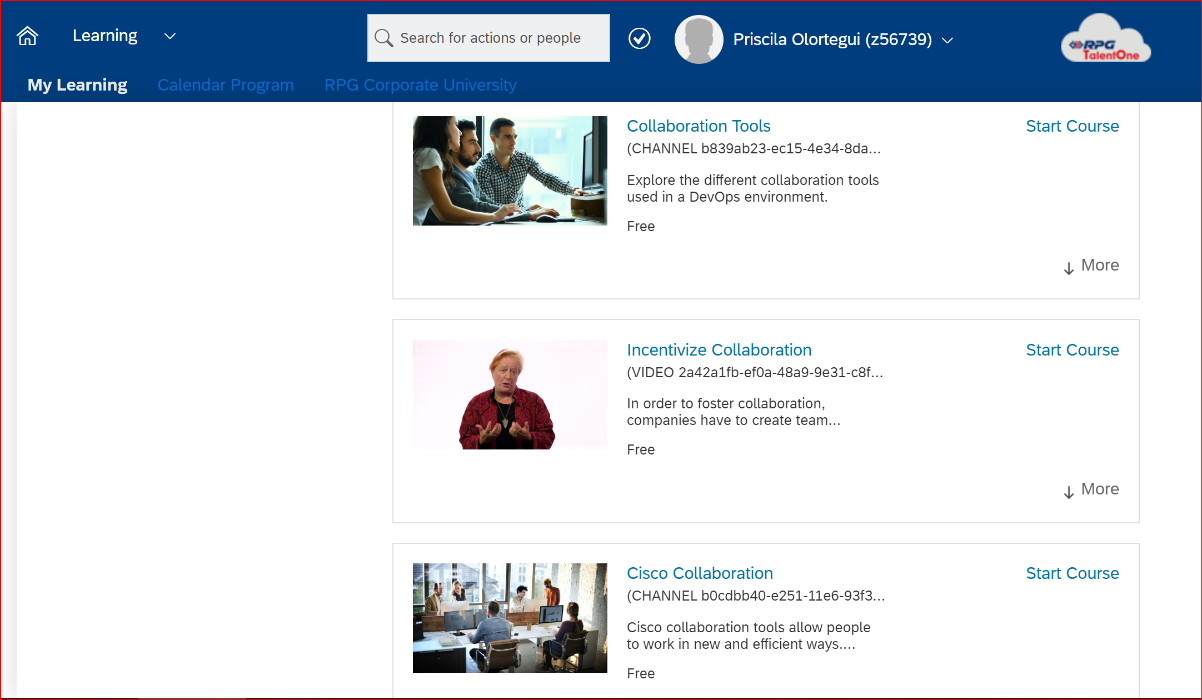Image resolution: width=1202 pixels, height=700 pixels.
Task: Open the Cisco Collaboration course title
Action: tap(700, 573)
